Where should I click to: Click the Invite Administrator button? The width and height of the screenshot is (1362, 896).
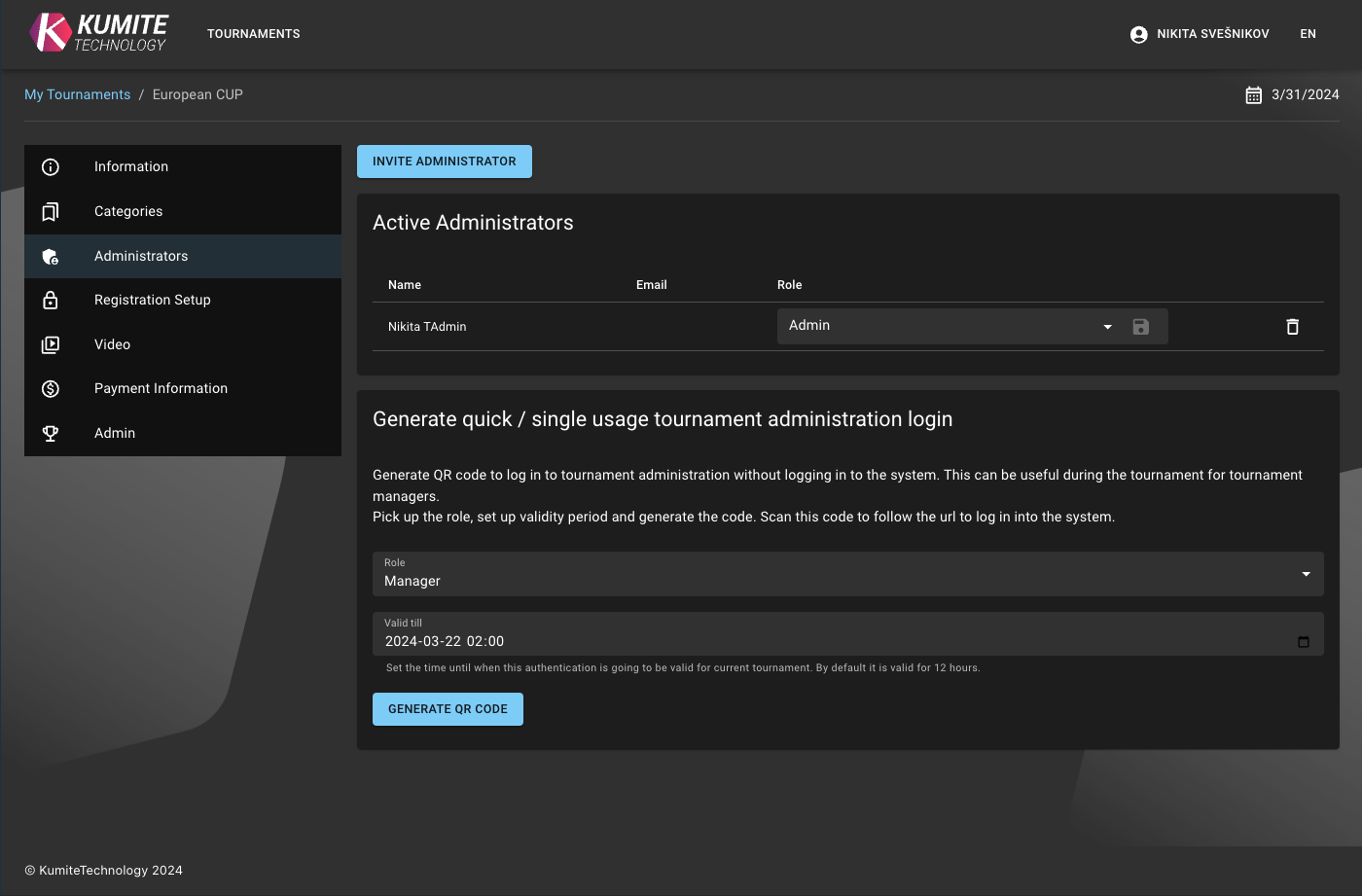point(444,161)
